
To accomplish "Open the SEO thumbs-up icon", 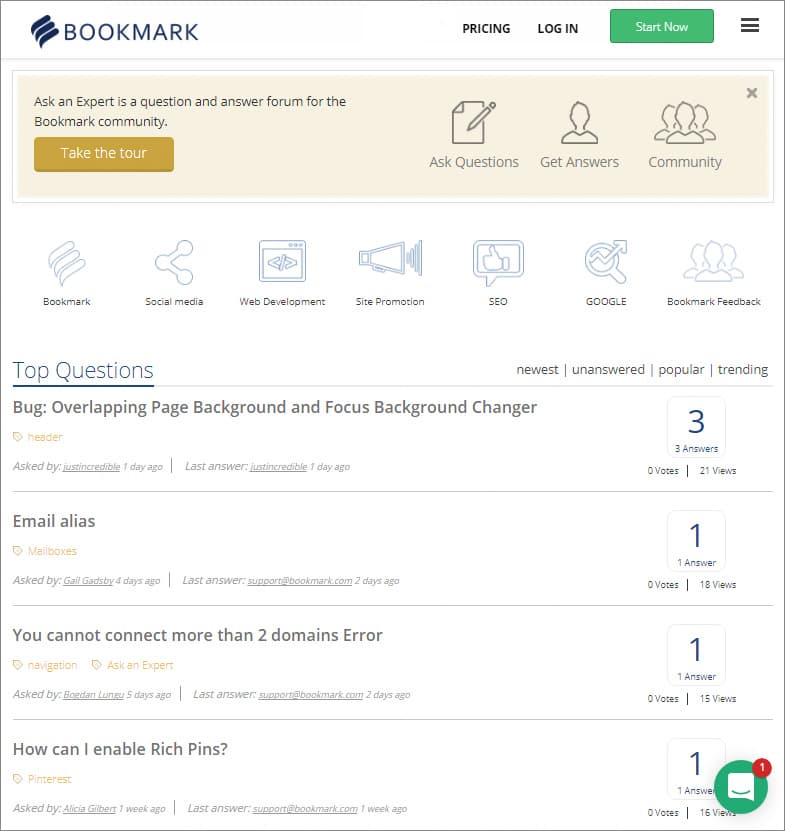I will (x=498, y=263).
